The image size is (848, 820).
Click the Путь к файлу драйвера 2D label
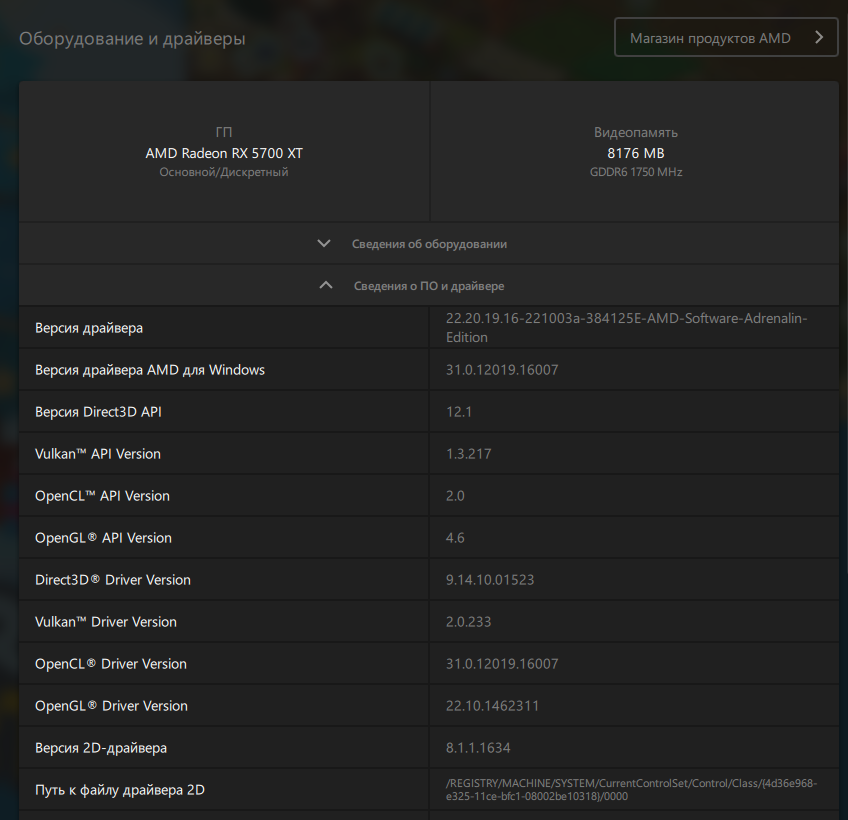point(120,790)
